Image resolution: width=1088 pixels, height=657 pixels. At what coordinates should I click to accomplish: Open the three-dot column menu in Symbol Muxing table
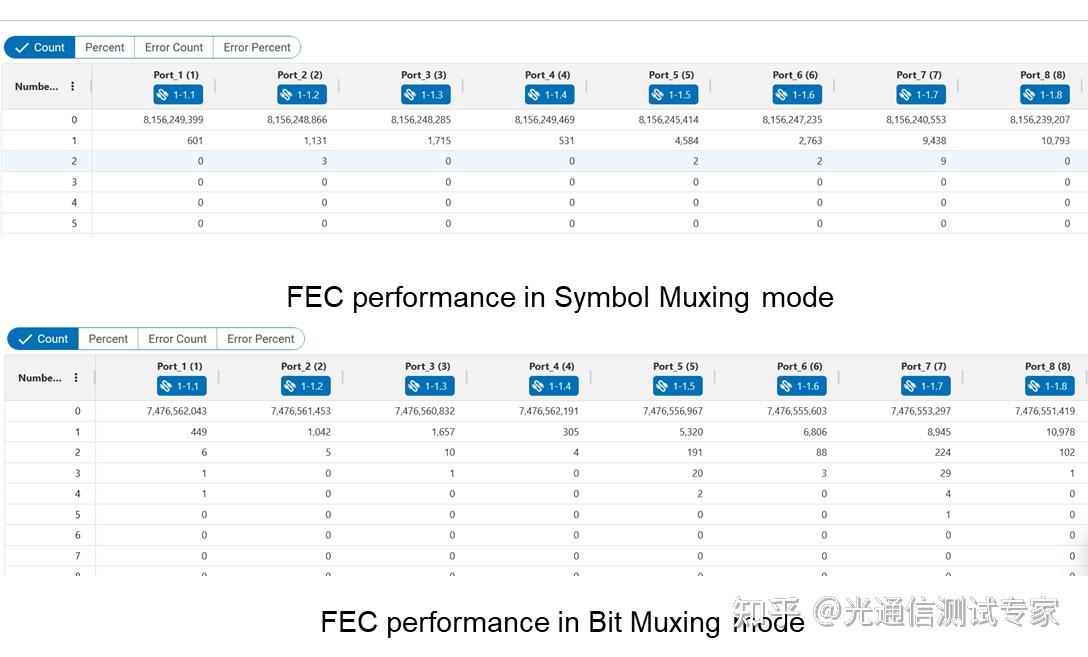pyautogui.click(x=72, y=87)
